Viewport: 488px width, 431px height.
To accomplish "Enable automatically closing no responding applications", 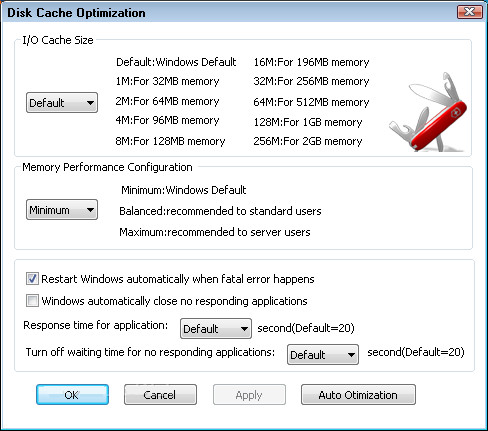I will pyautogui.click(x=32, y=301).
